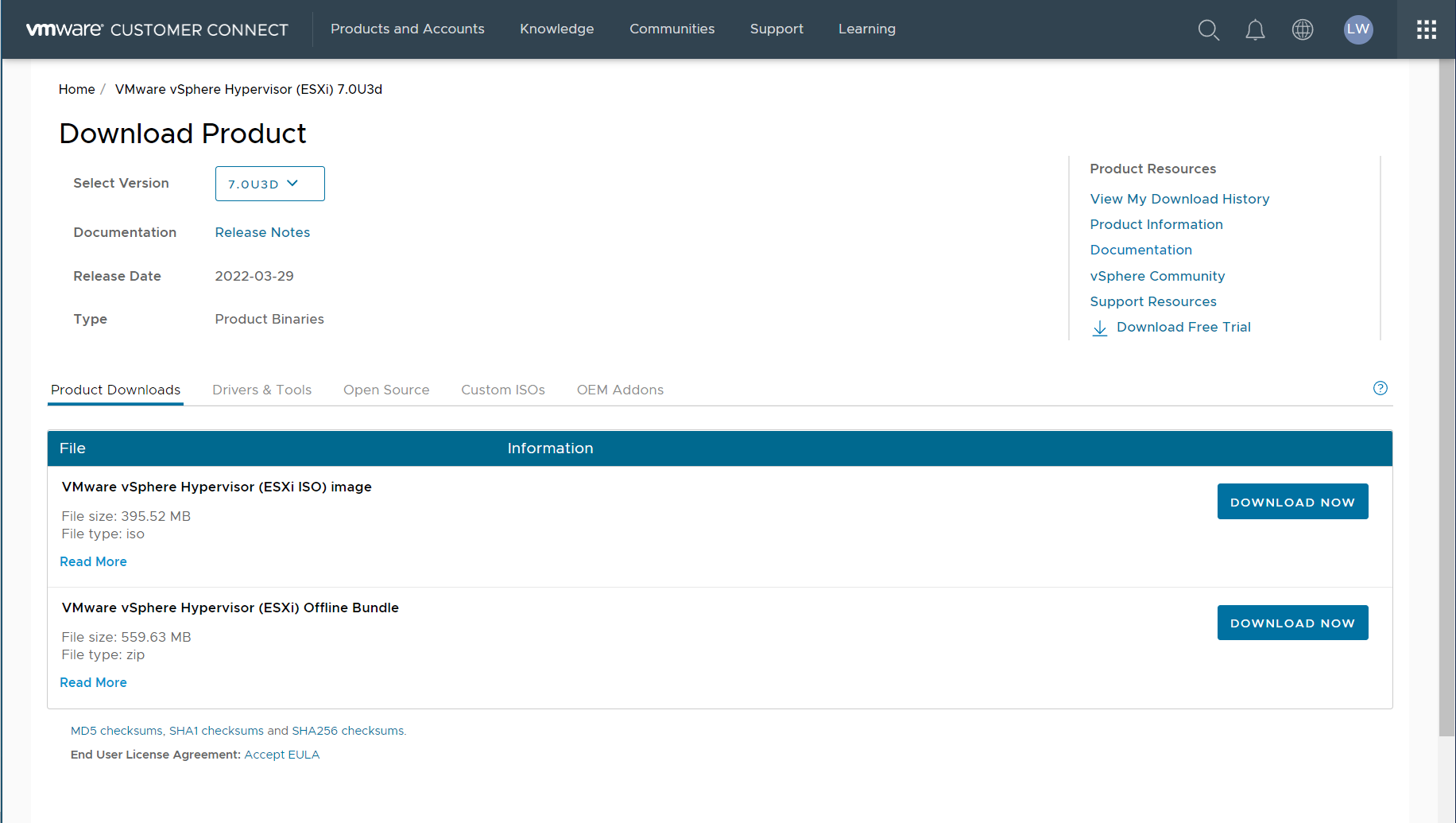Open the Communities menu
The width and height of the screenshot is (1456, 823).
pos(672,29)
